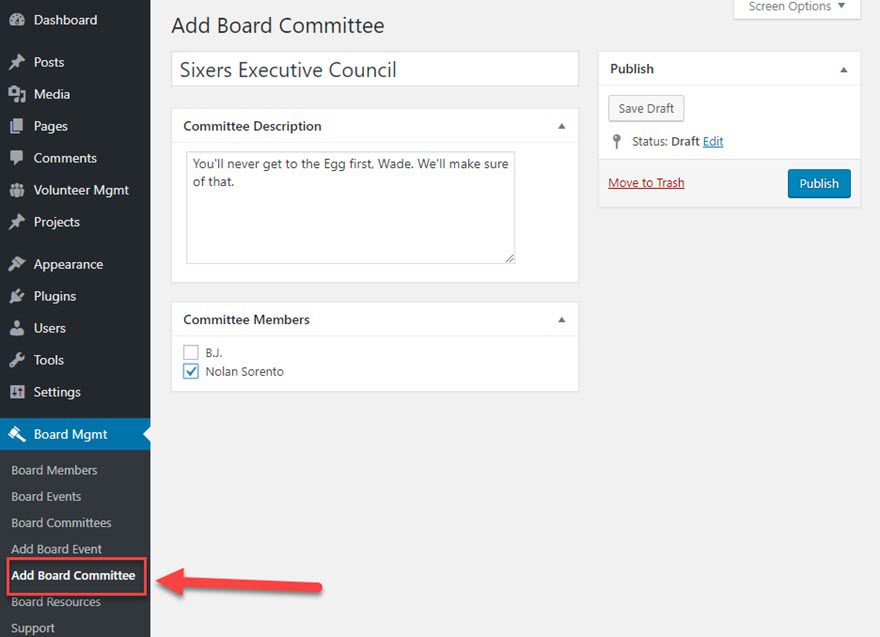Uncheck Nolan Sorento as committee member
The height and width of the screenshot is (637, 880).
pyautogui.click(x=189, y=371)
